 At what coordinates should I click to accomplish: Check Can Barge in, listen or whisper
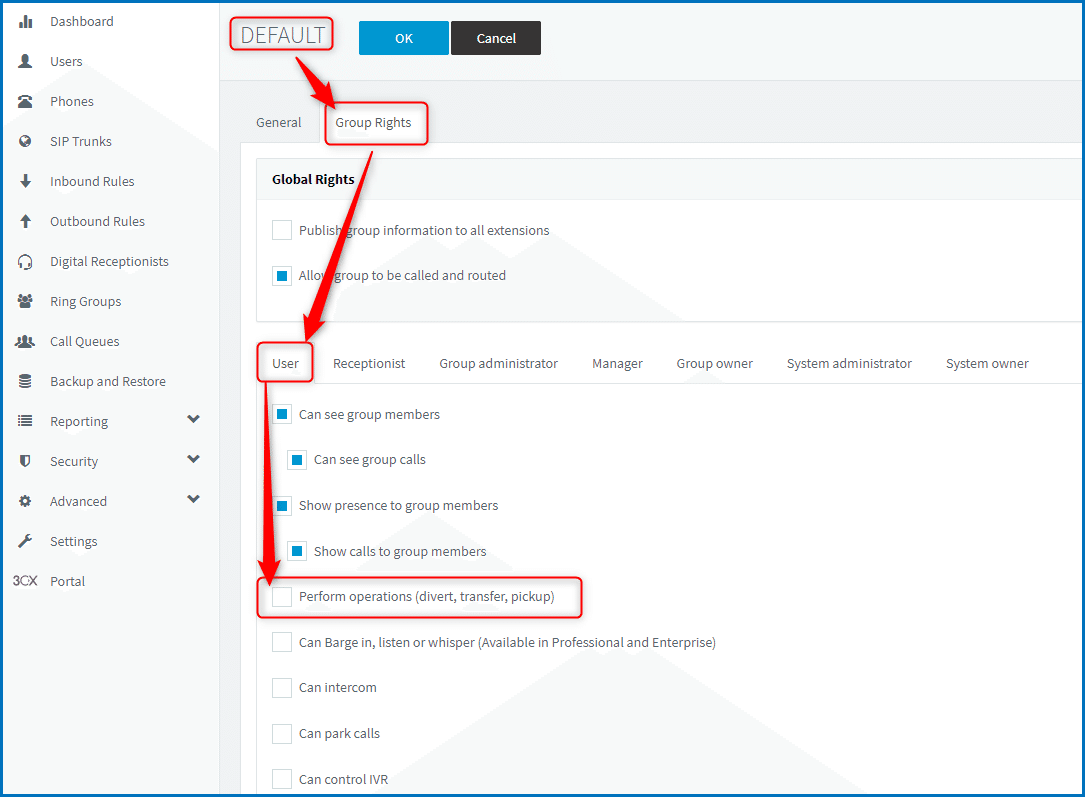[x=282, y=643]
